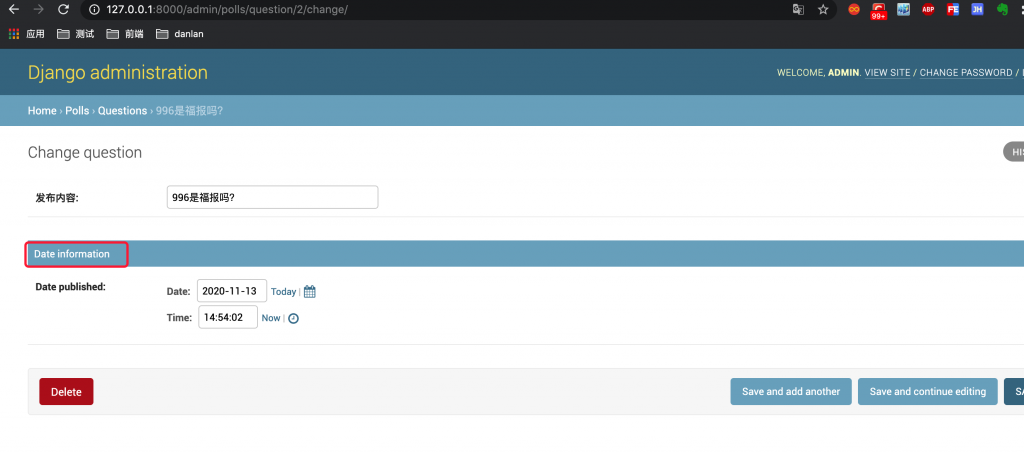This screenshot has width=1024, height=453.
Task: Click the VIEW SITE link in the header
Action: tap(887, 73)
